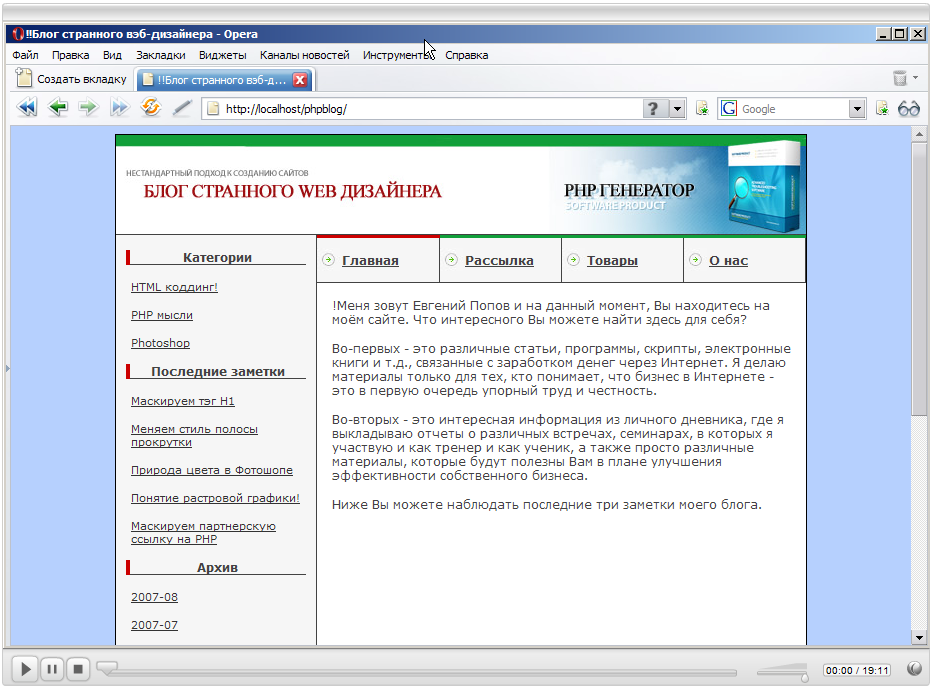Open the Рассылка navigation link

(x=499, y=261)
